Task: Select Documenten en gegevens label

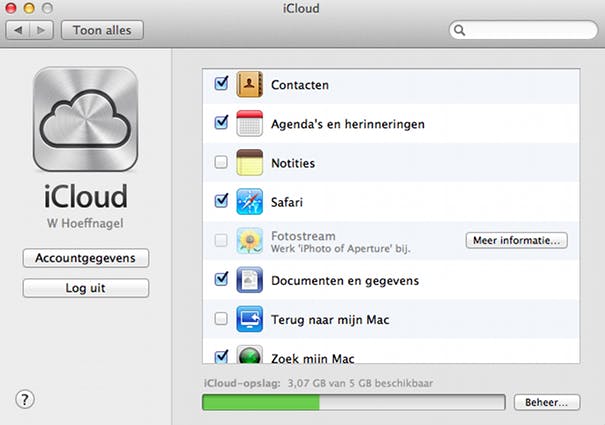Action: point(345,281)
